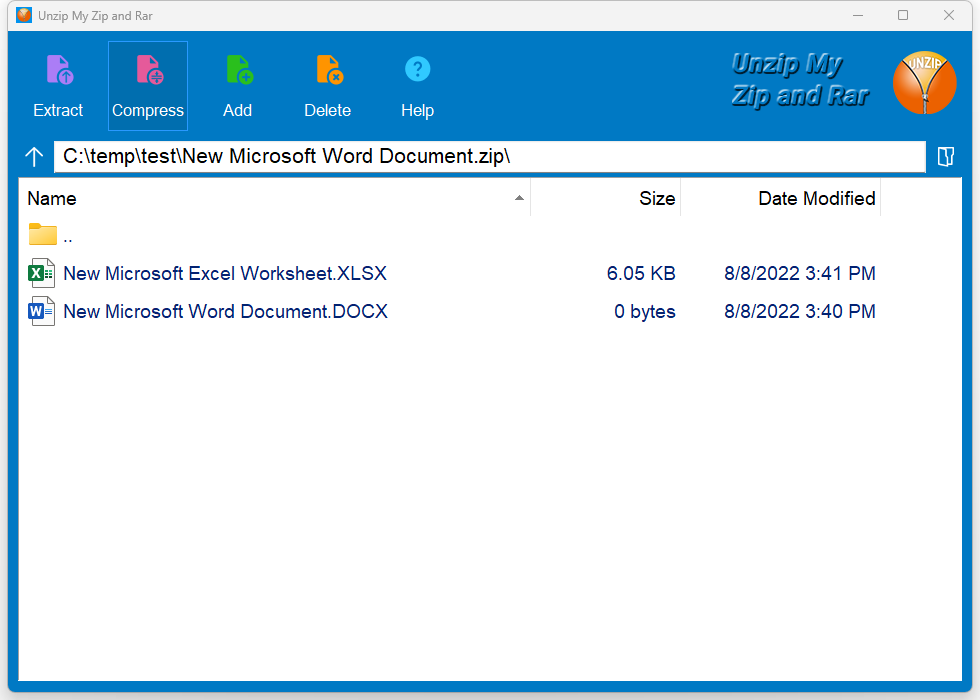Sort files by the Date Modified header
Viewport: 980px width, 700px height.
tap(780, 198)
